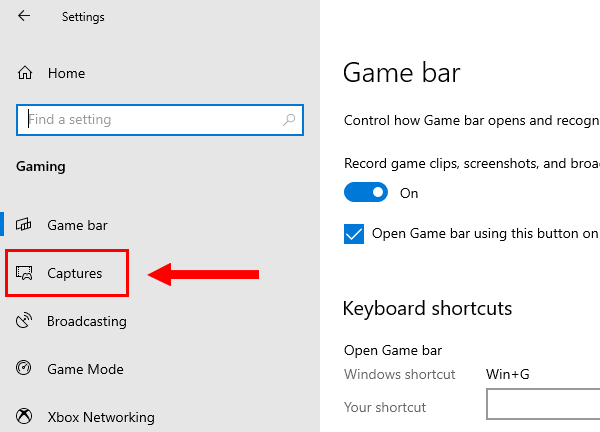Click the Gaming category label
The image size is (600, 432).
click(41, 167)
